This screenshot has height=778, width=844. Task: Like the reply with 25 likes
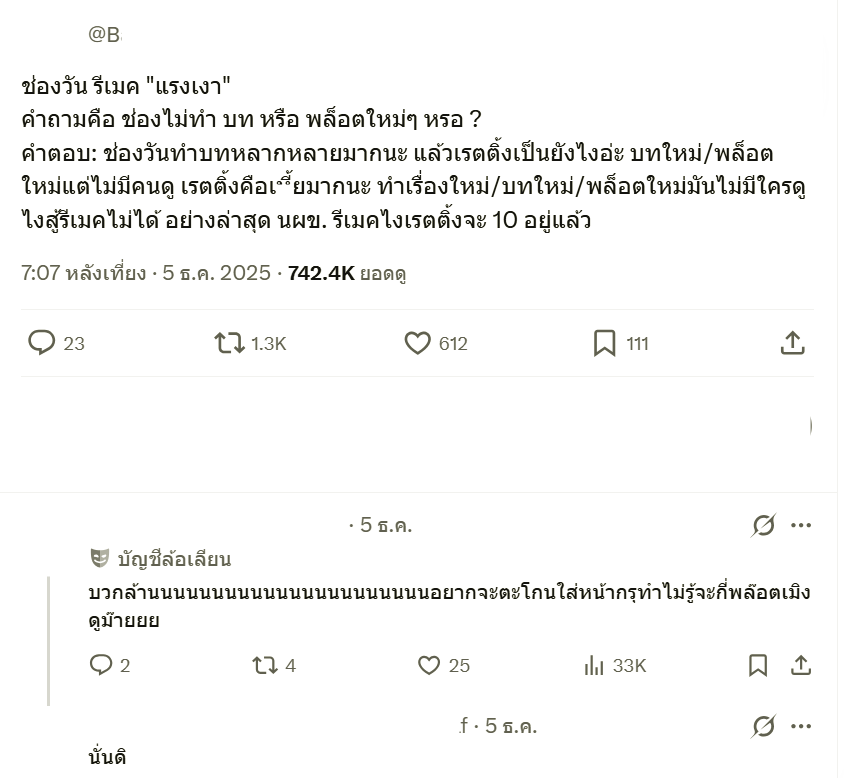(429, 665)
